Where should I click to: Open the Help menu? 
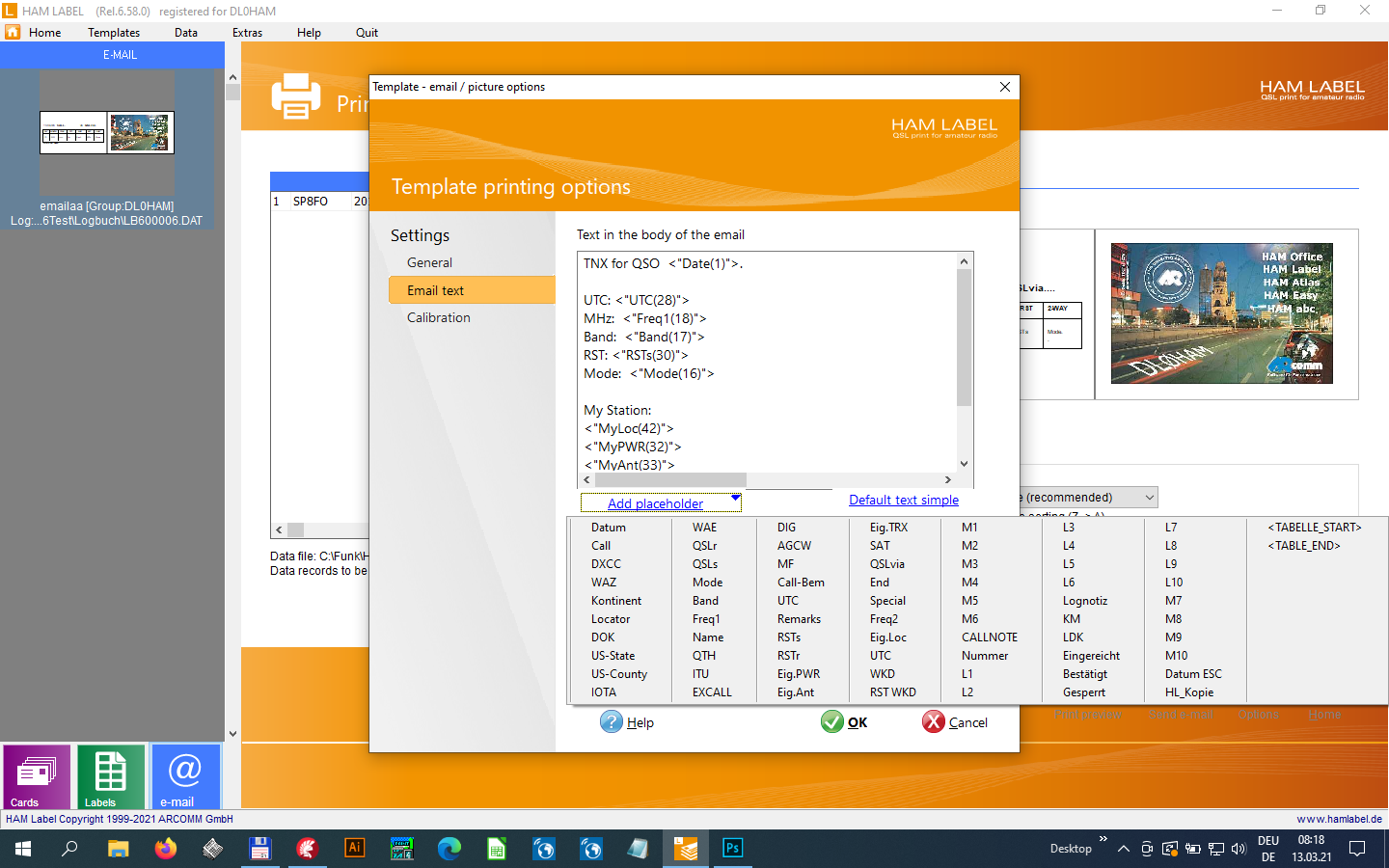309,33
